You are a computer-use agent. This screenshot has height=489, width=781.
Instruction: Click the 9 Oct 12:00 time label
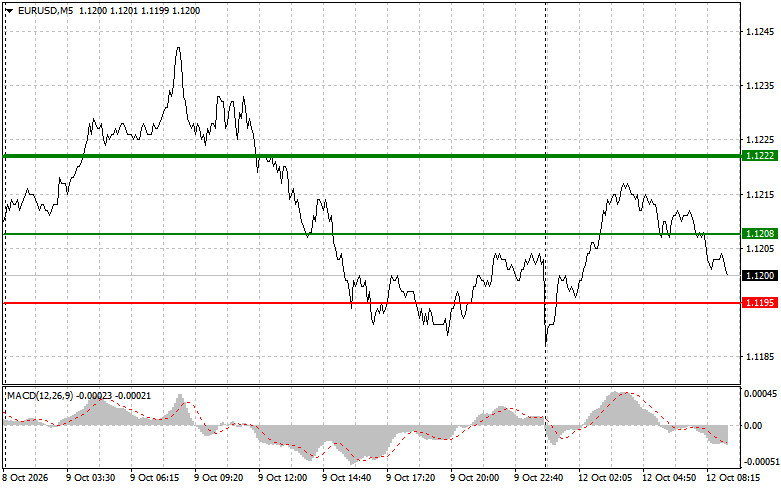pos(282,478)
